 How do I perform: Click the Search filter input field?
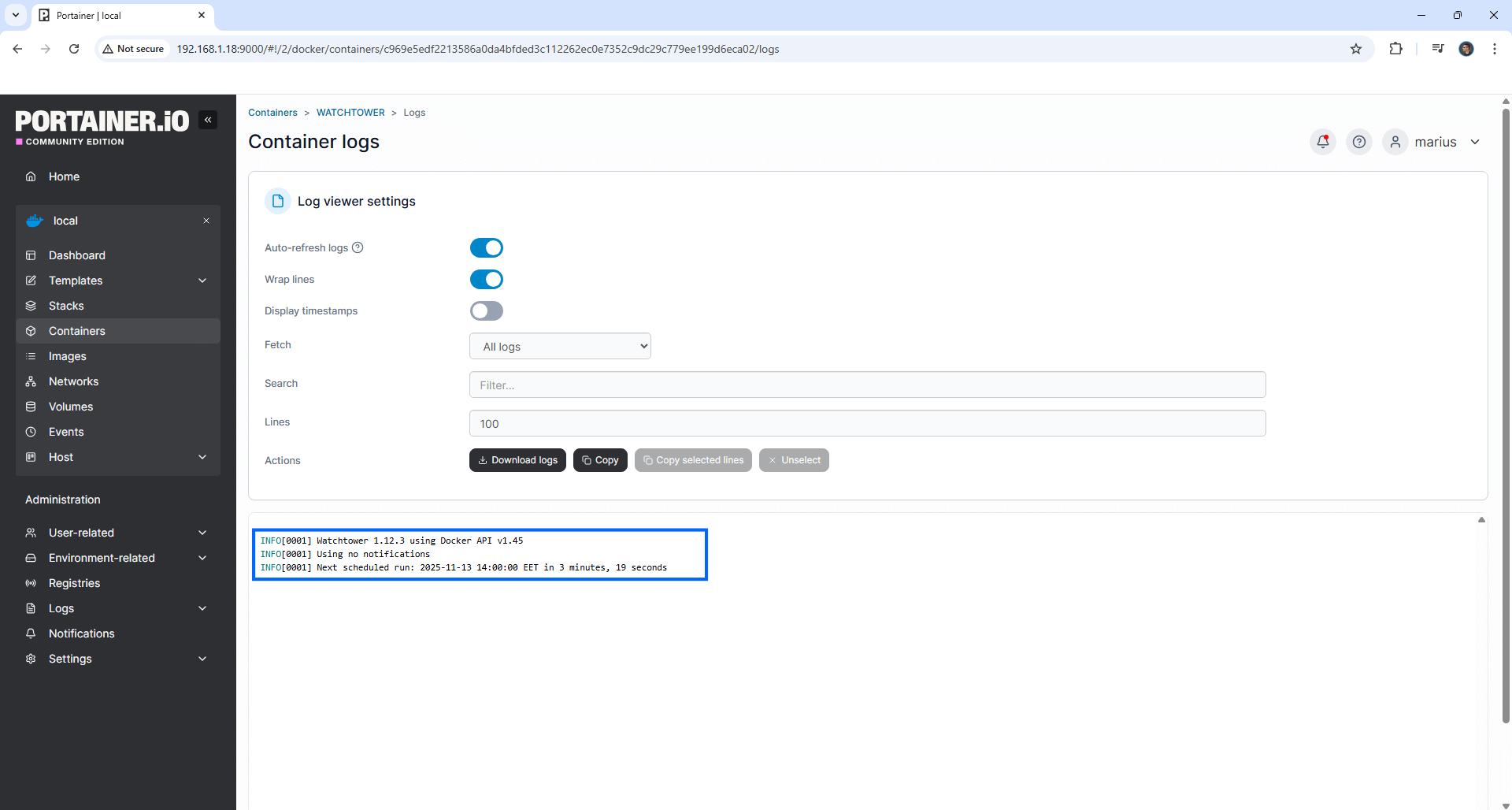[867, 385]
